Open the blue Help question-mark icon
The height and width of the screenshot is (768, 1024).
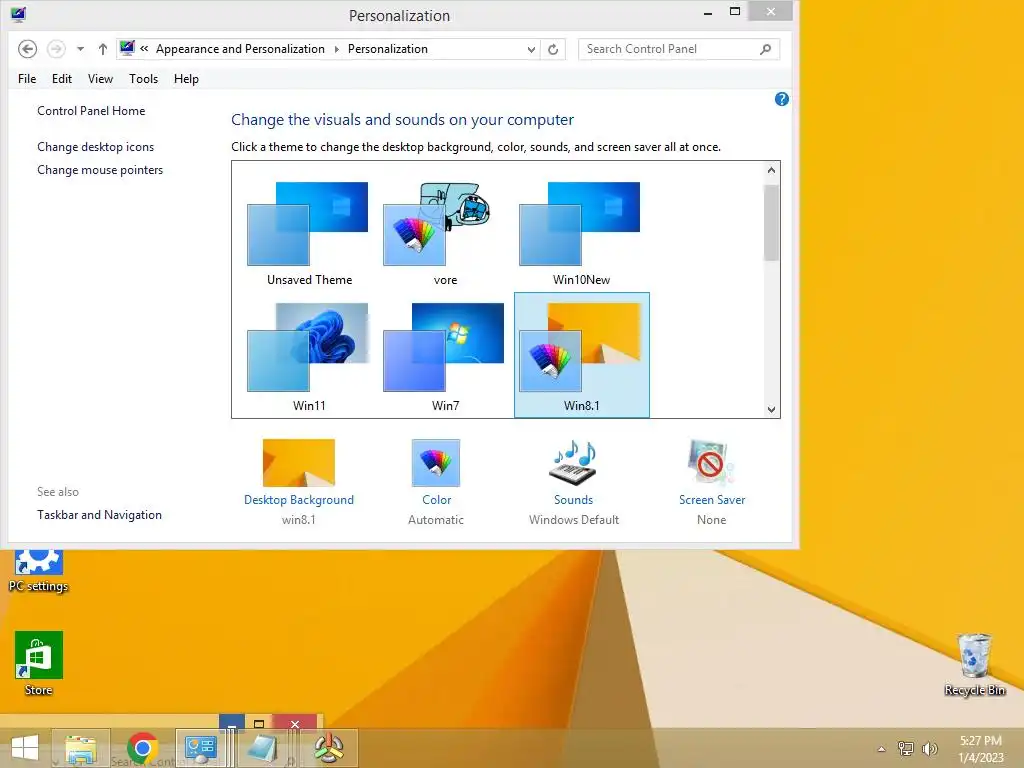tap(781, 99)
